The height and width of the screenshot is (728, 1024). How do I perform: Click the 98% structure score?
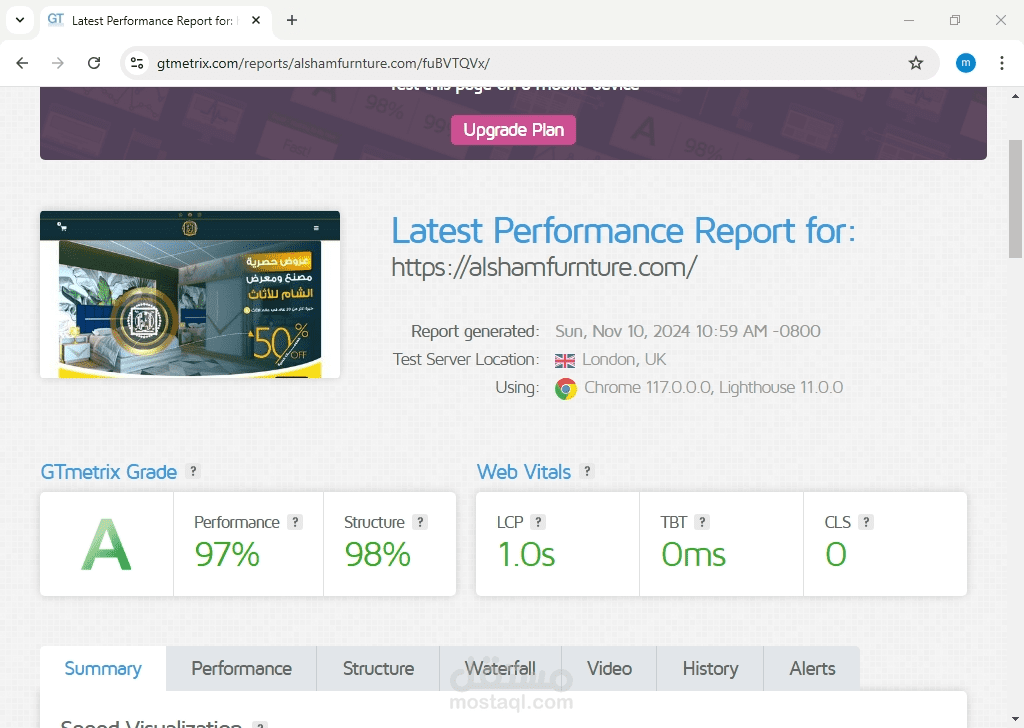[x=377, y=554]
